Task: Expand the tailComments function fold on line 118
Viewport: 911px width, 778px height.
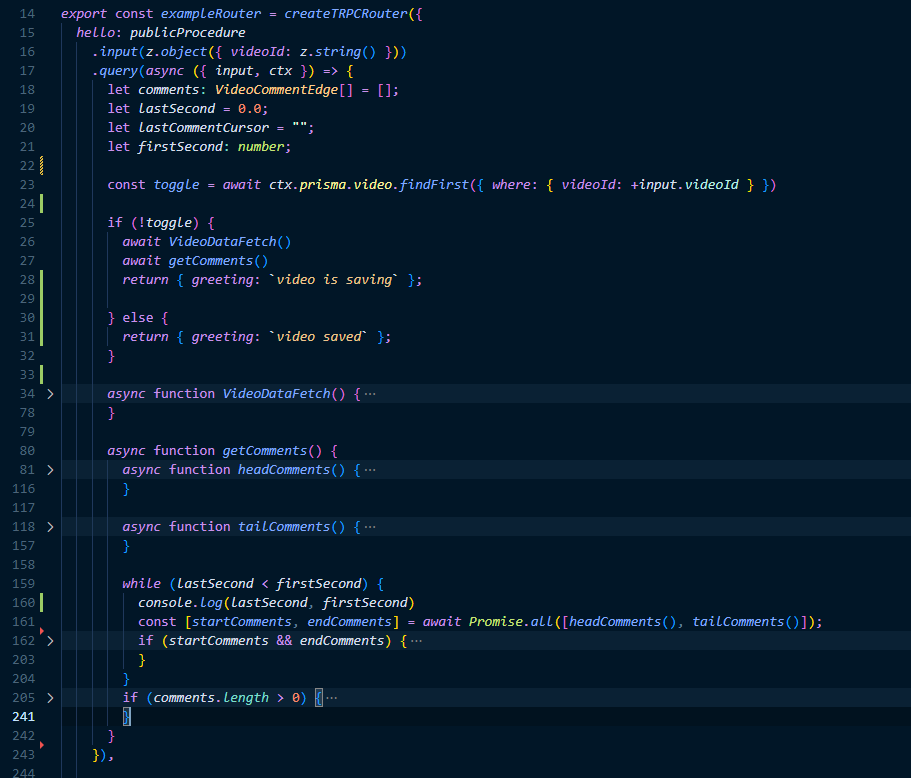Action: (50, 526)
